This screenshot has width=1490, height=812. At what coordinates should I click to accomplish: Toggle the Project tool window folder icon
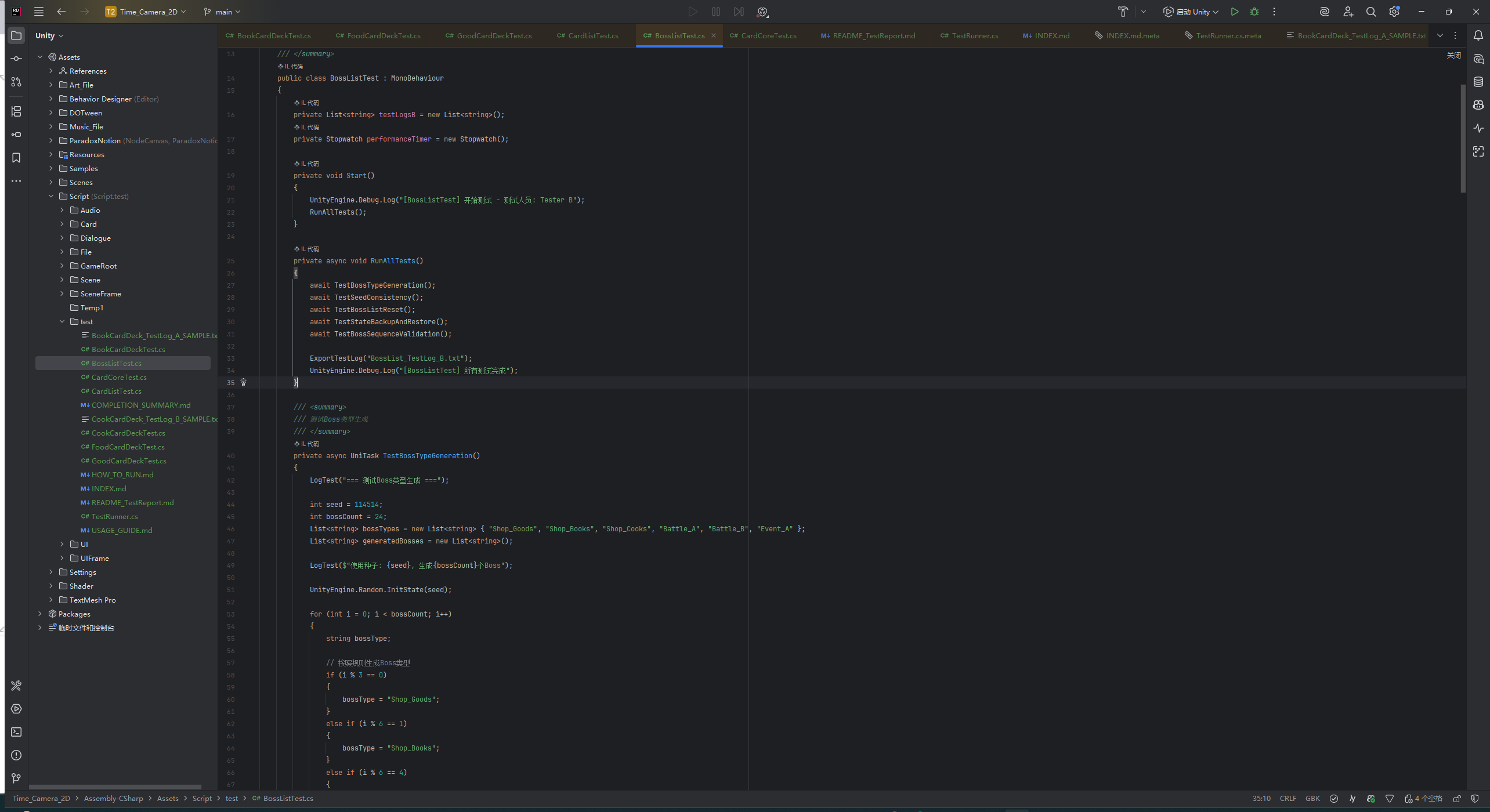[16, 35]
